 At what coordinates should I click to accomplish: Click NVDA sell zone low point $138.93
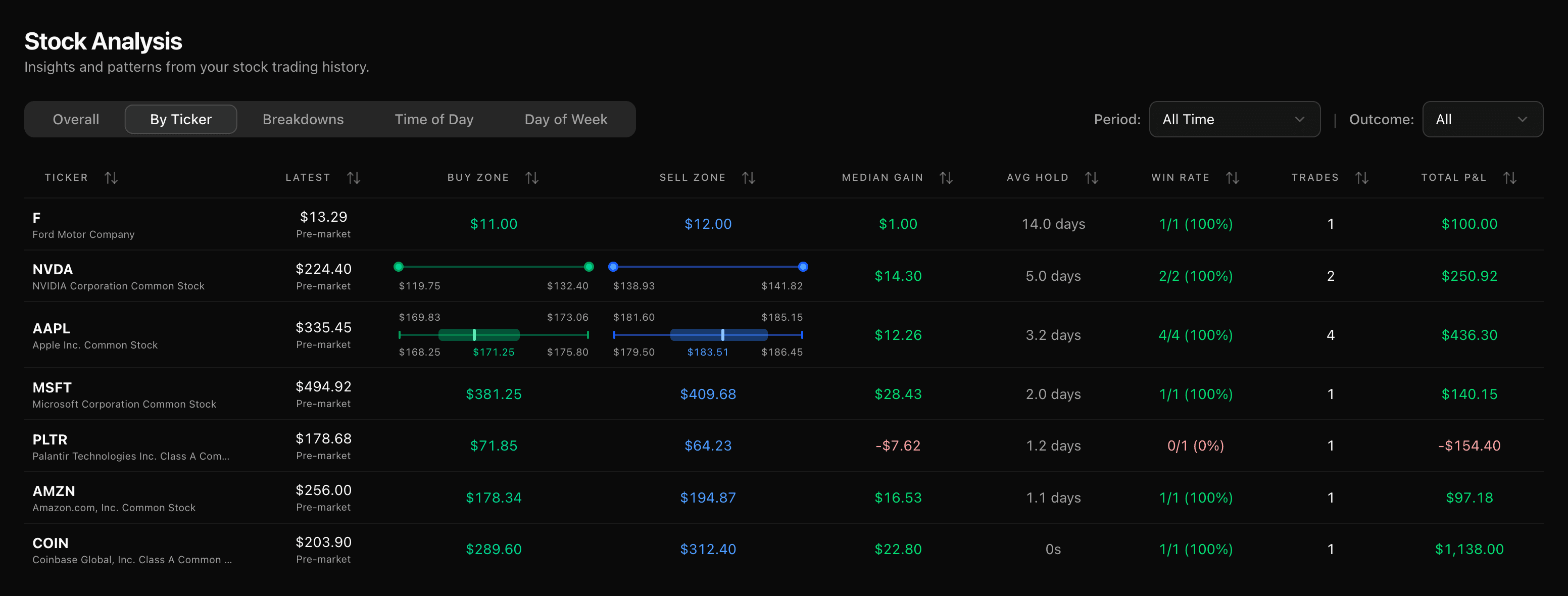point(614,267)
